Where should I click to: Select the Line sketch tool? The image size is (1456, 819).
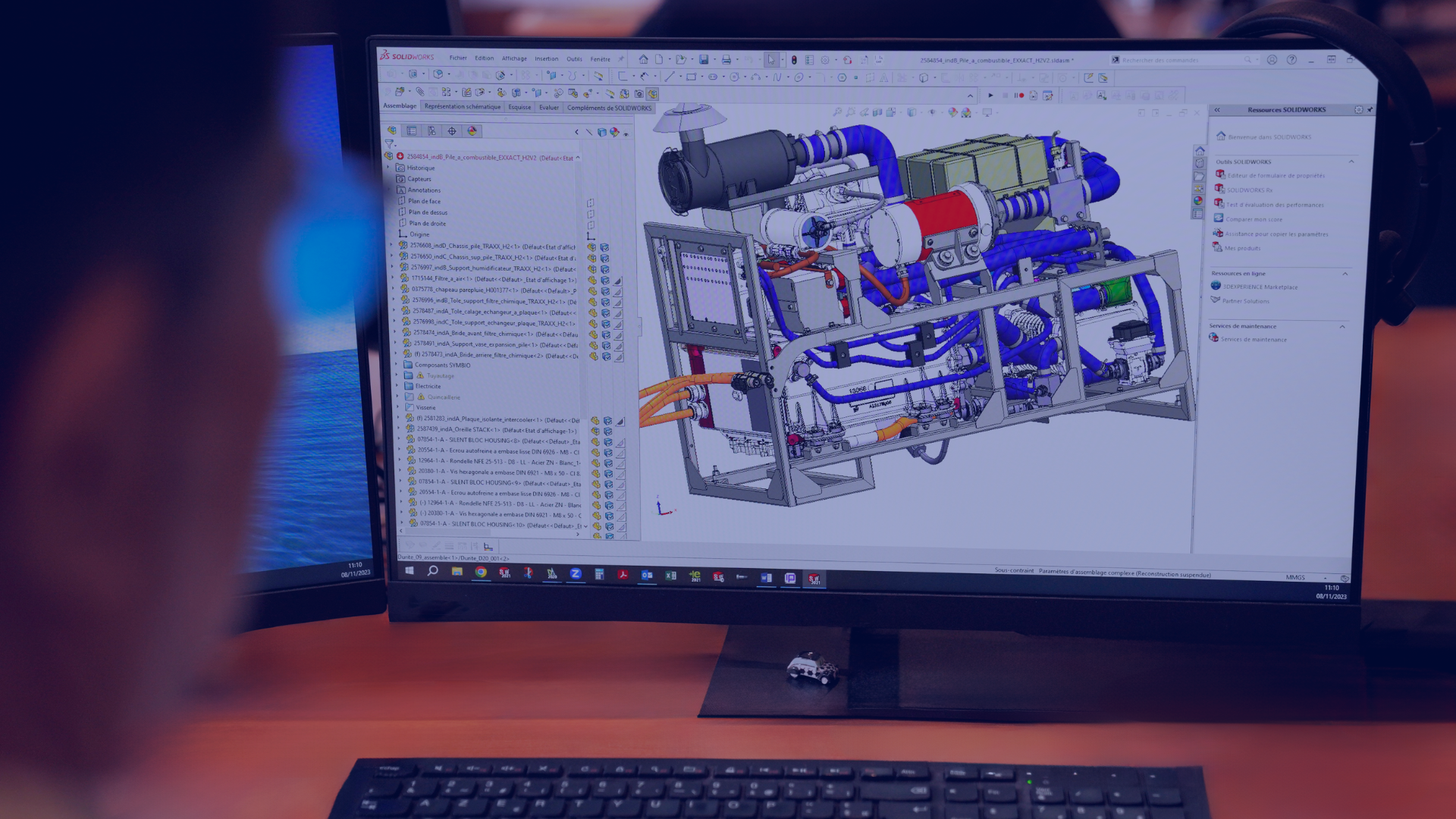(669, 76)
